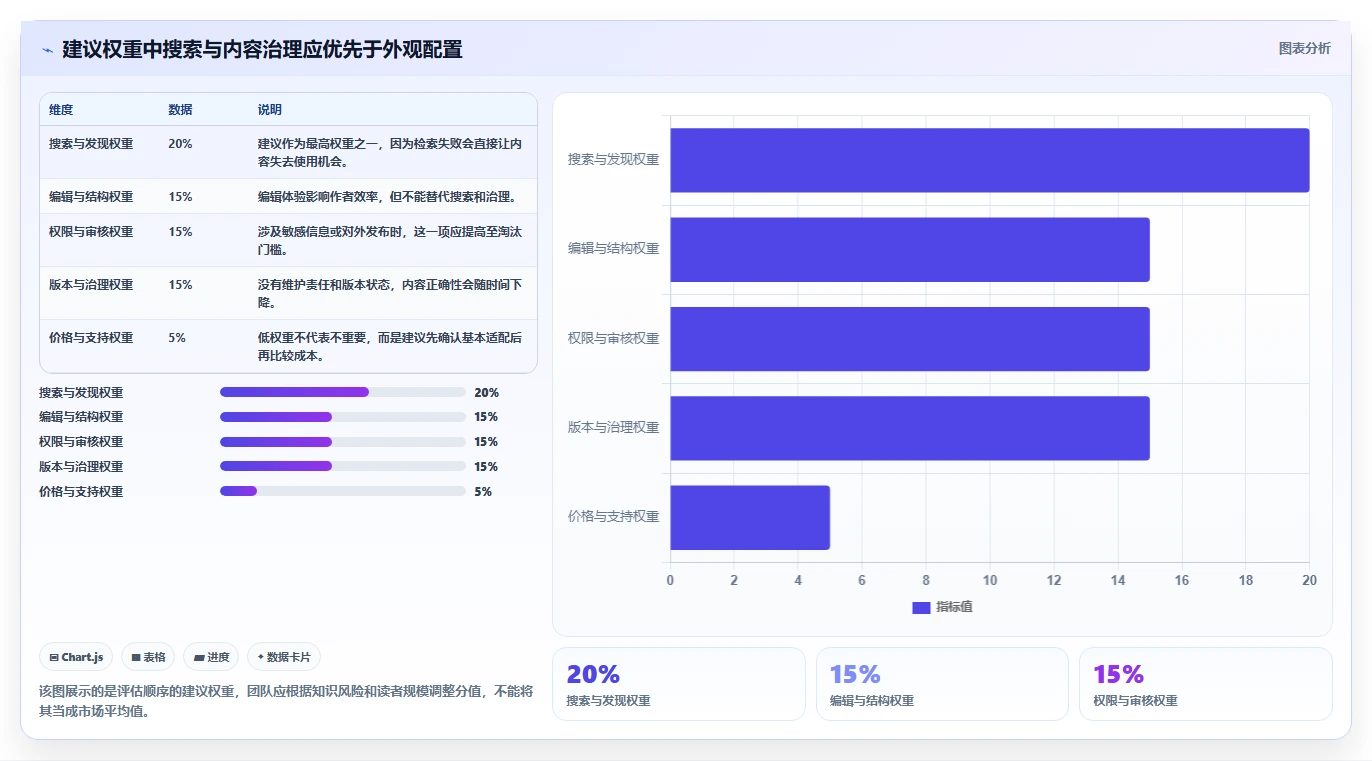Click 价格与支持权重 in the table

tap(91, 338)
